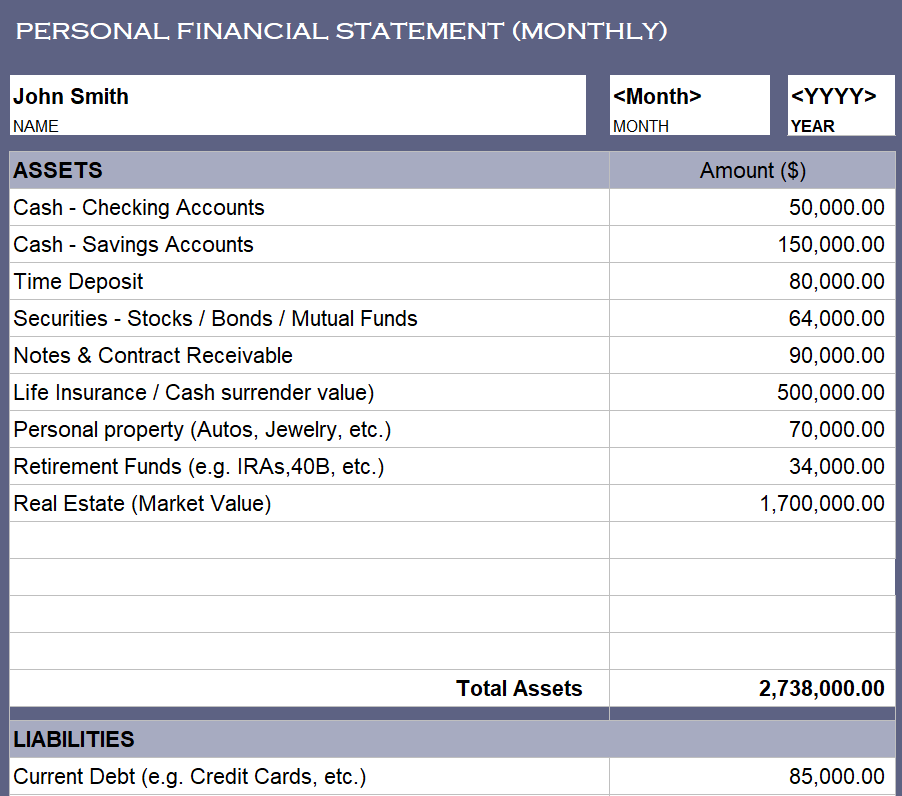The width and height of the screenshot is (902, 796).
Task: Click the Cash - Savings Accounts row label
Action: 133,245
